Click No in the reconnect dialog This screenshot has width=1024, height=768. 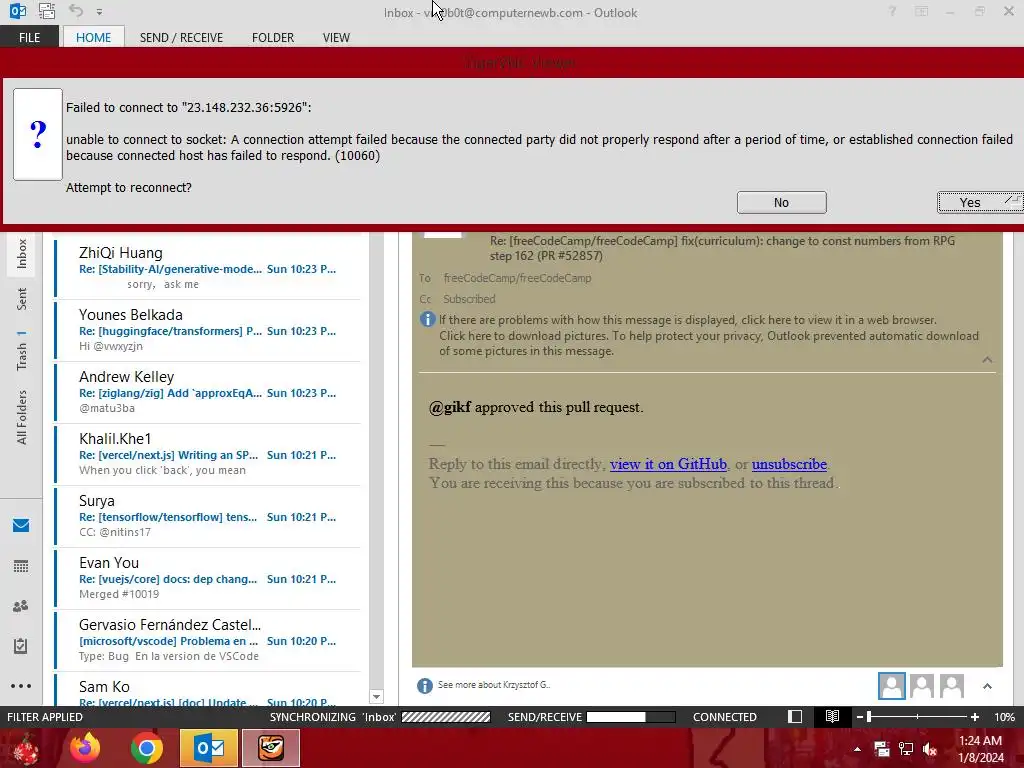pyautogui.click(x=782, y=202)
